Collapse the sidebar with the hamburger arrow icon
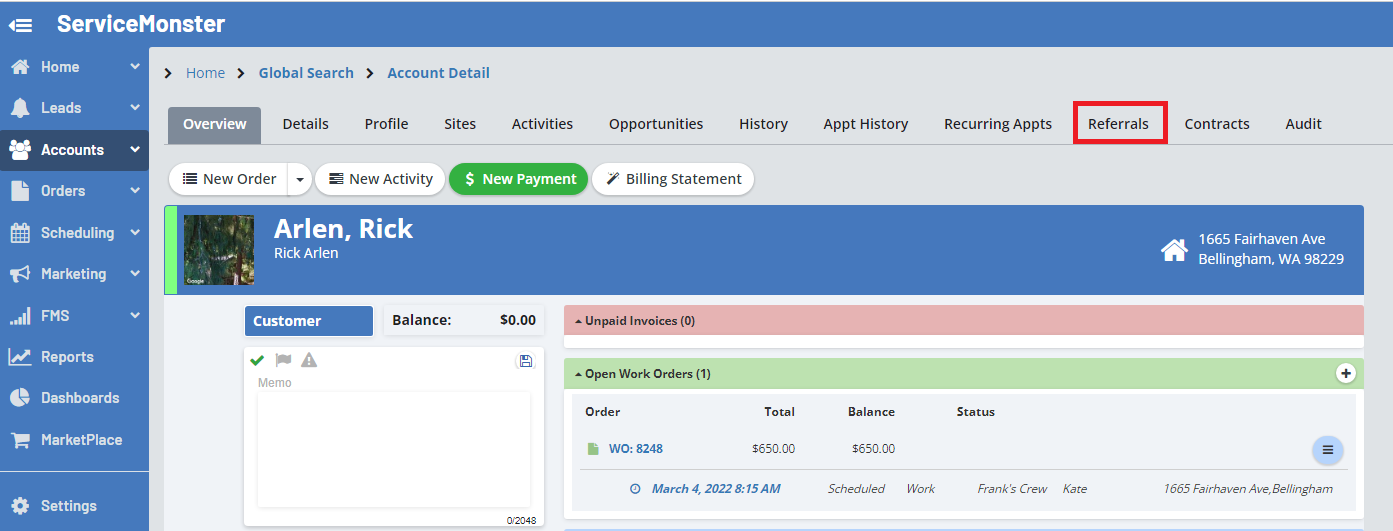Viewport: 1393px width, 531px height. pyautogui.click(x=20, y=25)
